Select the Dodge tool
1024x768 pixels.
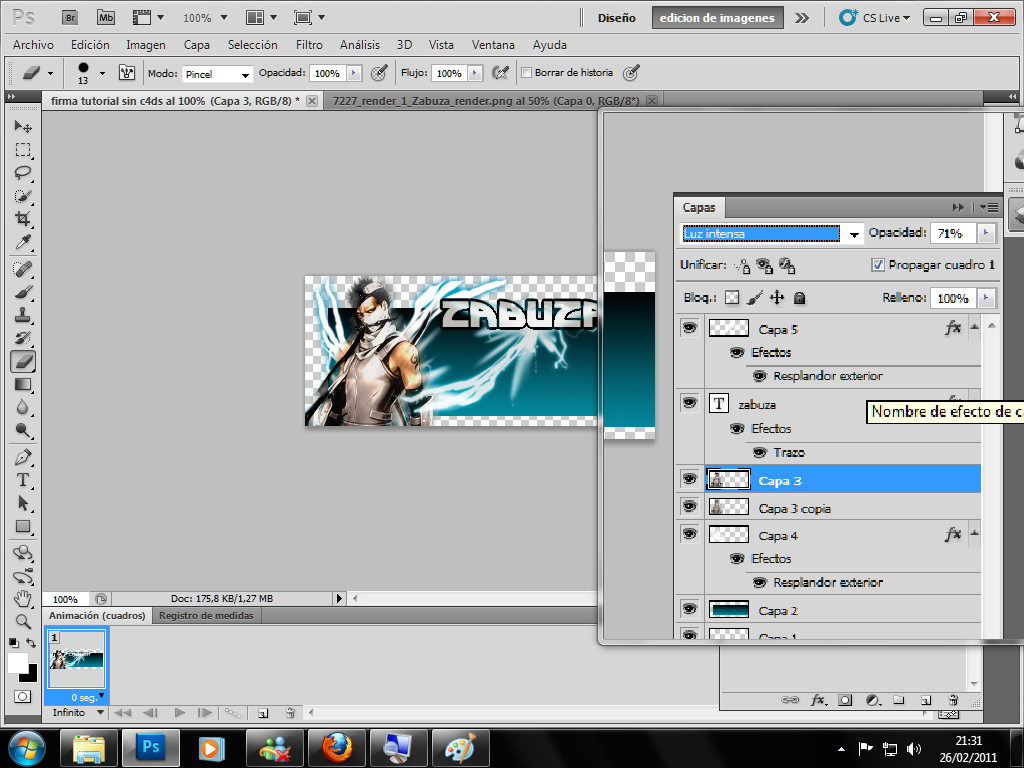point(23,430)
